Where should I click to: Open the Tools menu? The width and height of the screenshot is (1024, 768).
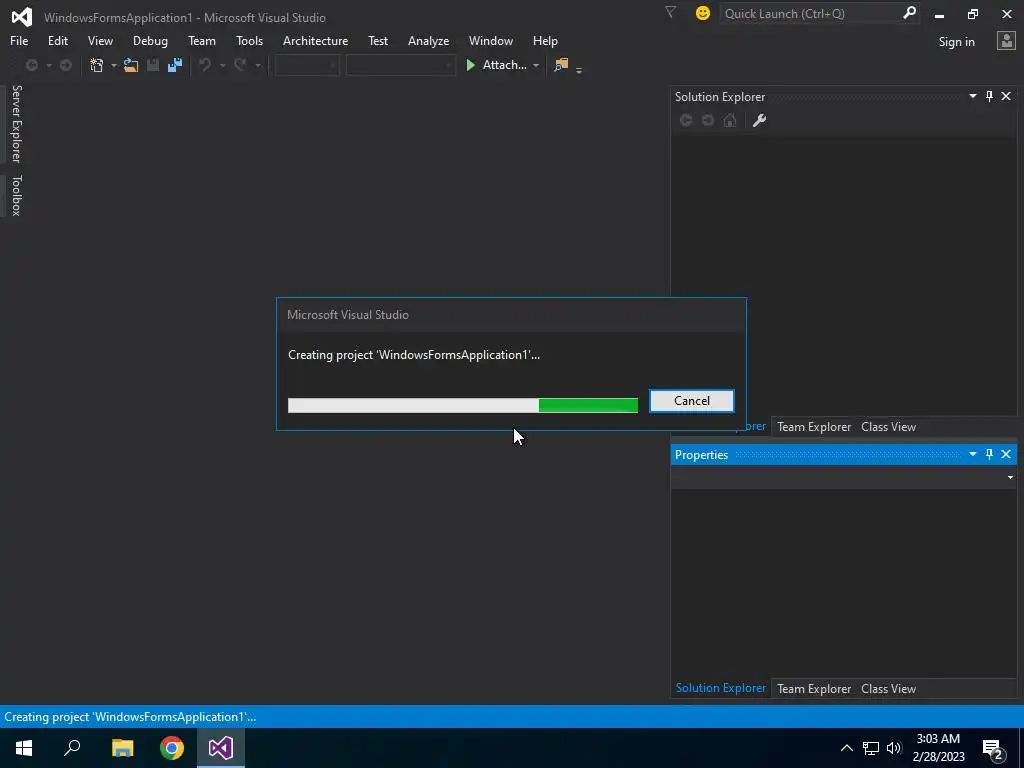[249, 40]
